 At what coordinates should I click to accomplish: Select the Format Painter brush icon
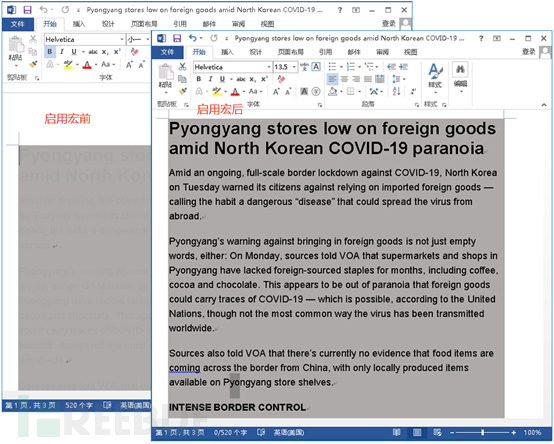click(183, 91)
